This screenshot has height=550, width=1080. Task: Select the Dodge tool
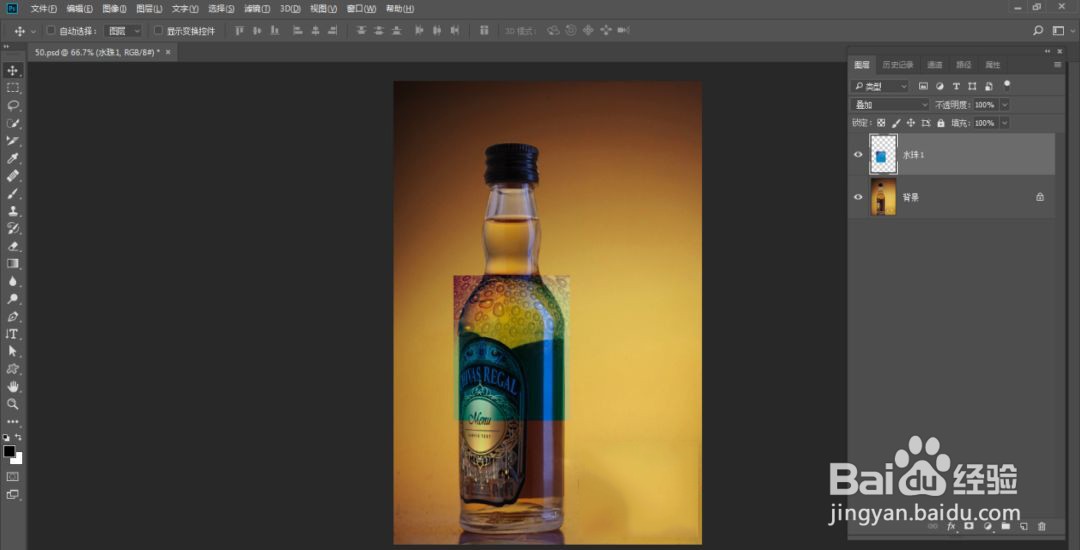(x=12, y=299)
